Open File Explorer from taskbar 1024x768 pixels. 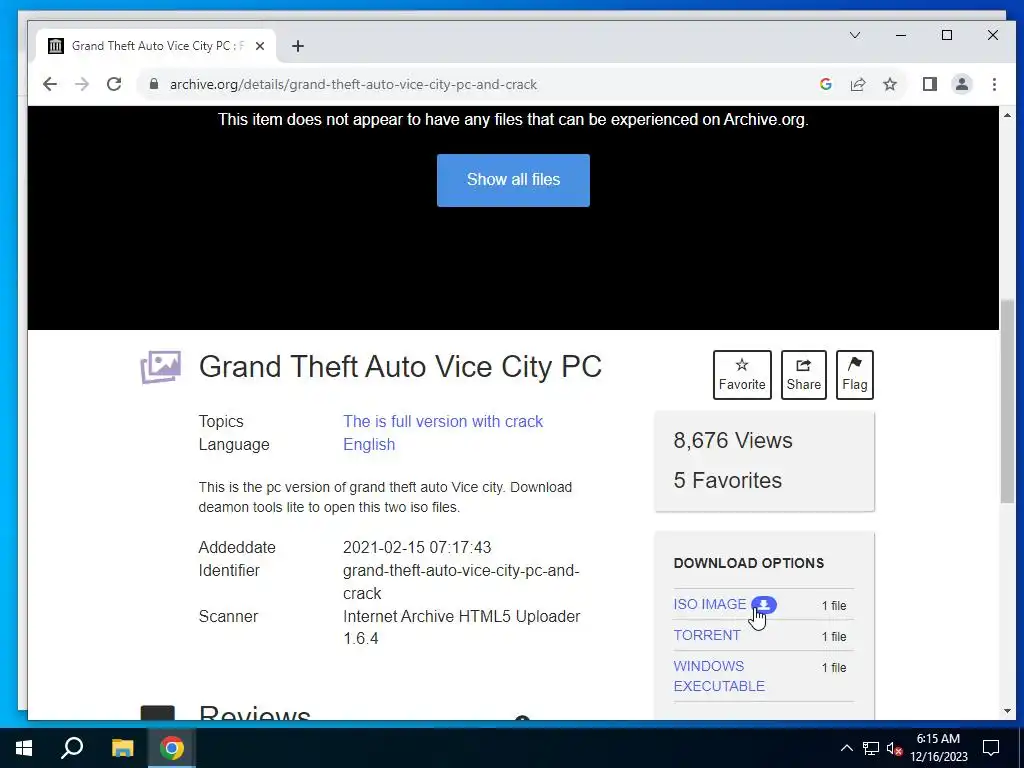[x=122, y=748]
